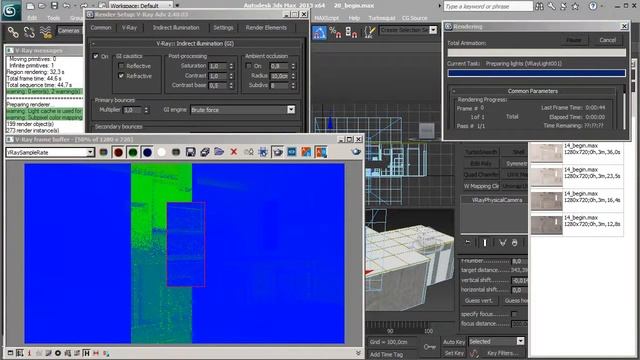Switch frame buffer to RGB color mode
Screen dimensions: 640x360
[104, 152]
